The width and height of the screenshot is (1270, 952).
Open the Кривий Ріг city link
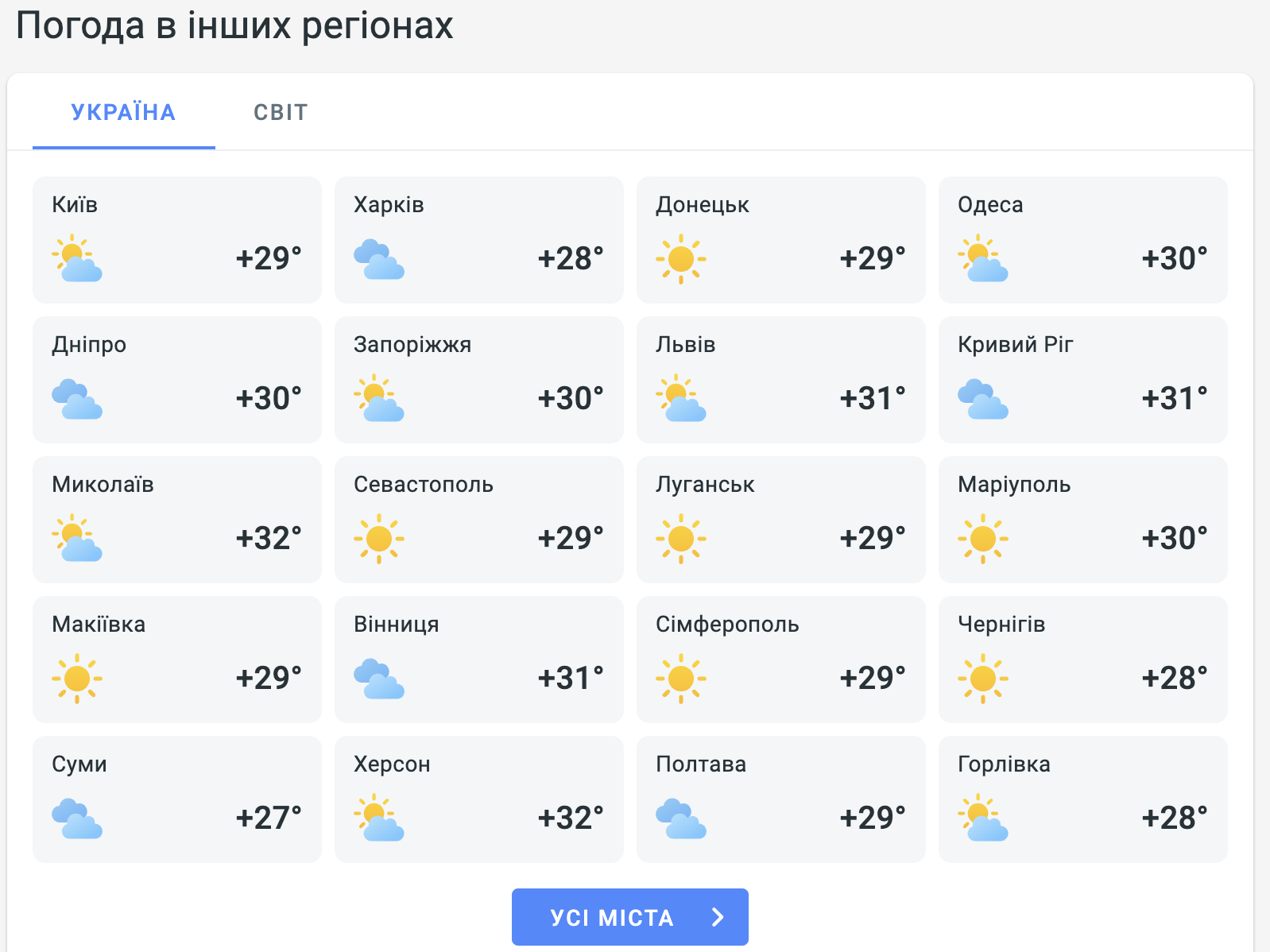(1016, 344)
